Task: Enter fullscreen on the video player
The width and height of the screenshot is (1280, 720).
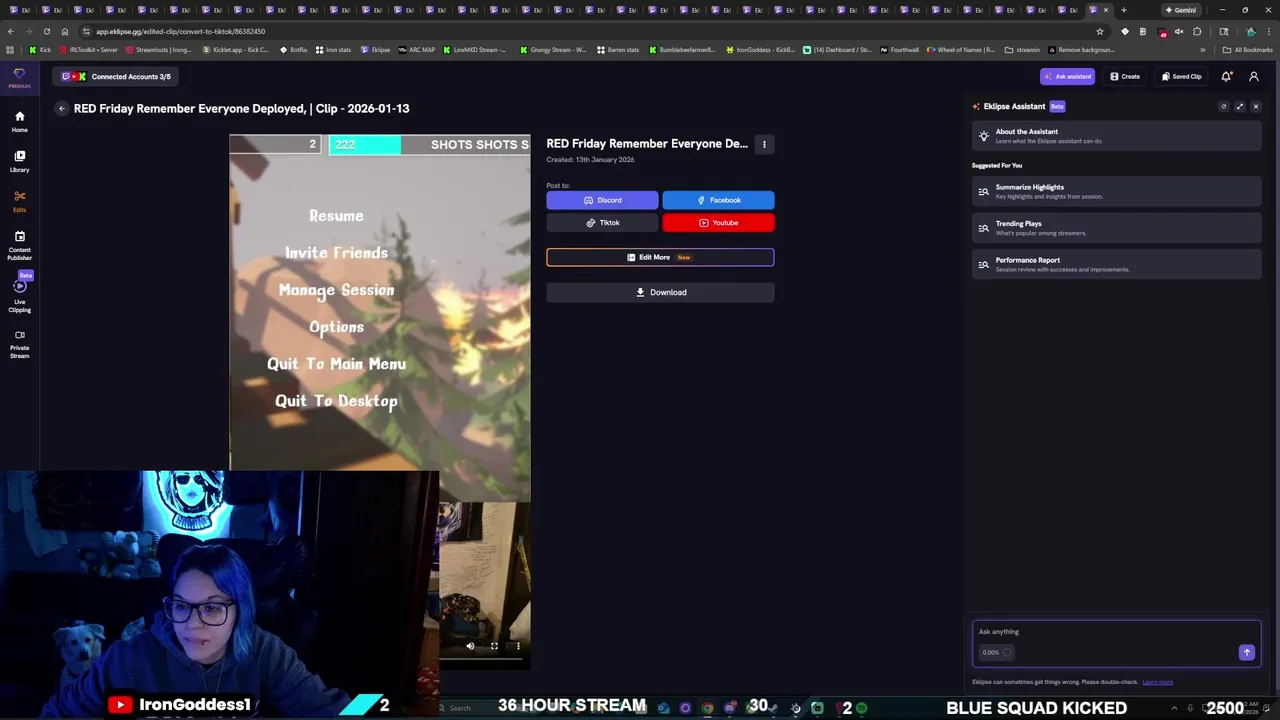Action: pyautogui.click(x=494, y=646)
